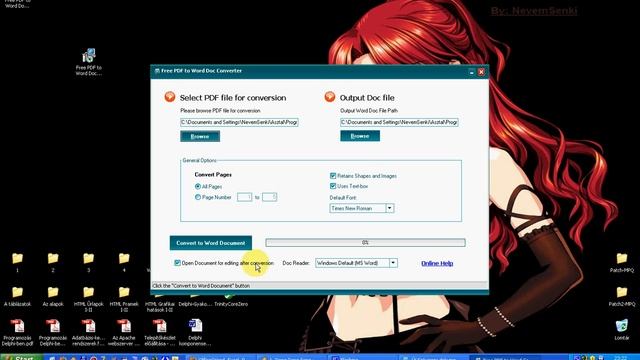Click the orange Output Doc file step icon
This screenshot has width=640, height=360.
(x=330, y=97)
